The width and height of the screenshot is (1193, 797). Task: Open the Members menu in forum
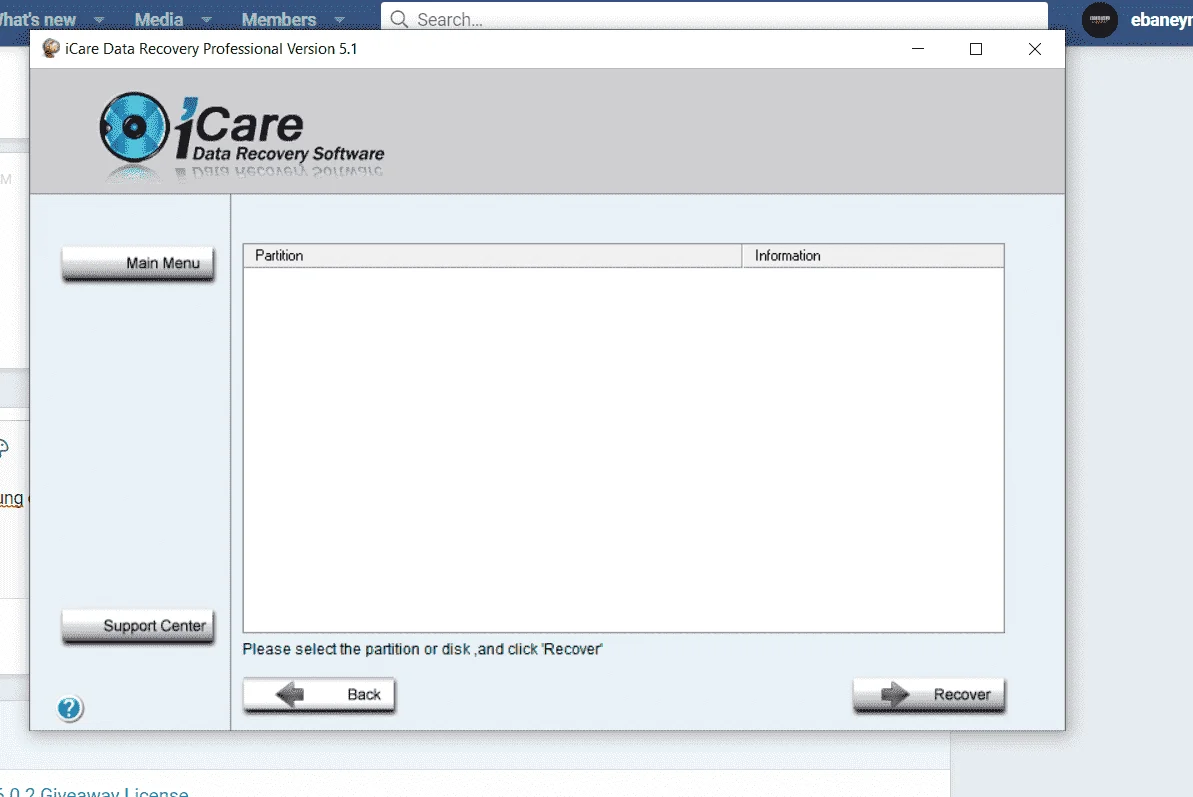point(278,20)
